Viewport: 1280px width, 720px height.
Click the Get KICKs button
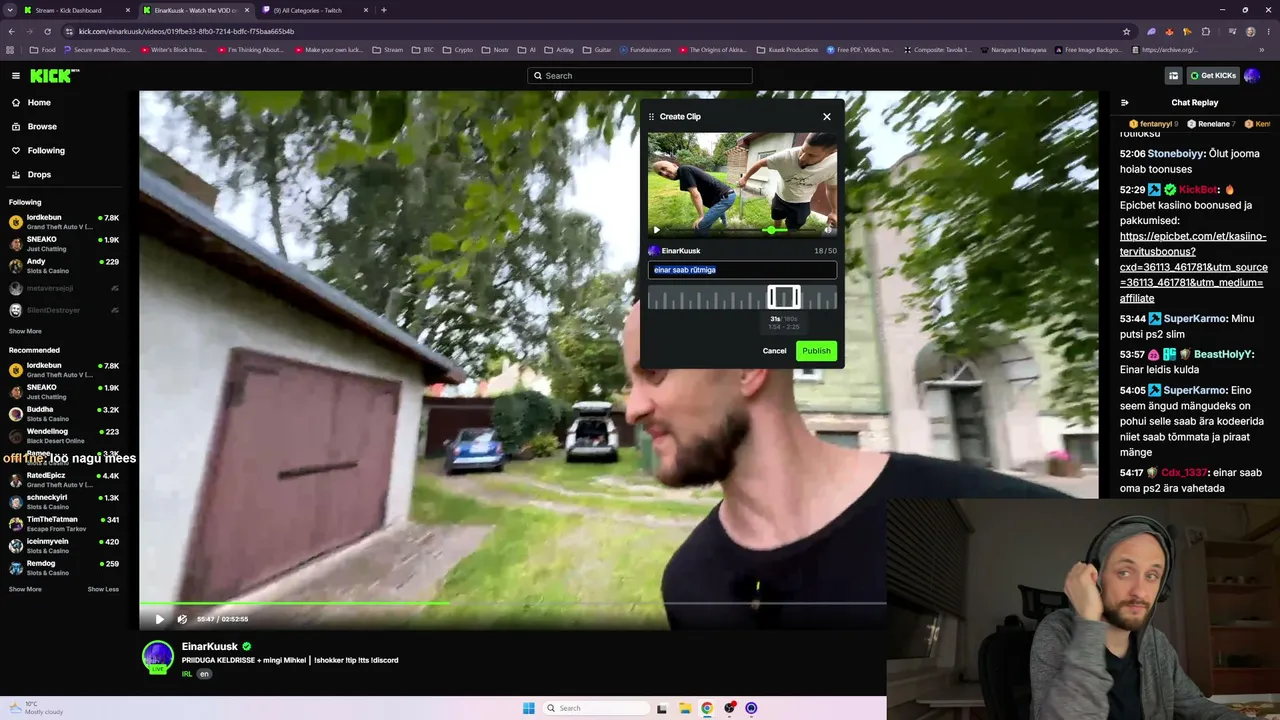1214,76
